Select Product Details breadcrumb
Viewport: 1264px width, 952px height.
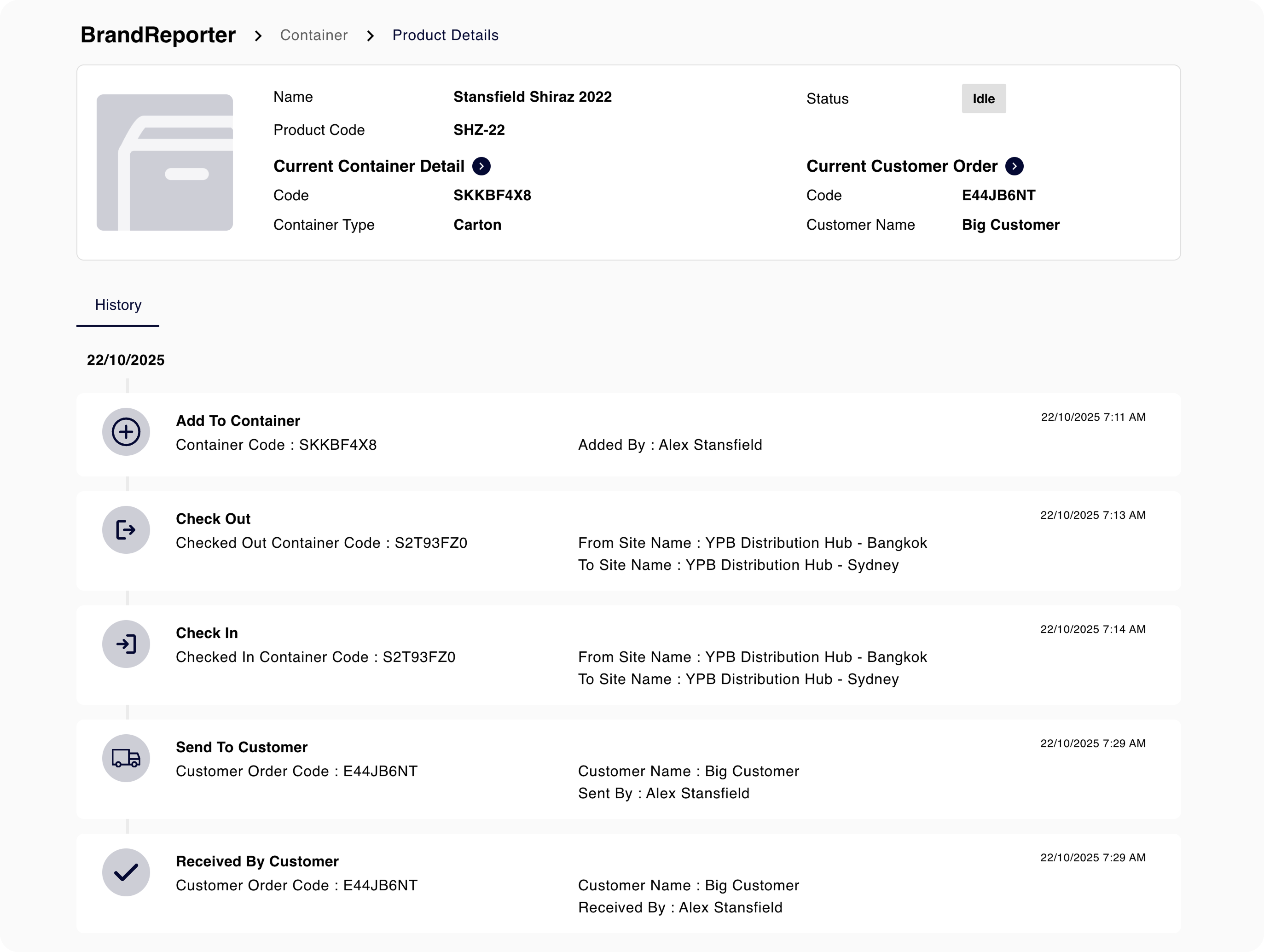tap(445, 35)
